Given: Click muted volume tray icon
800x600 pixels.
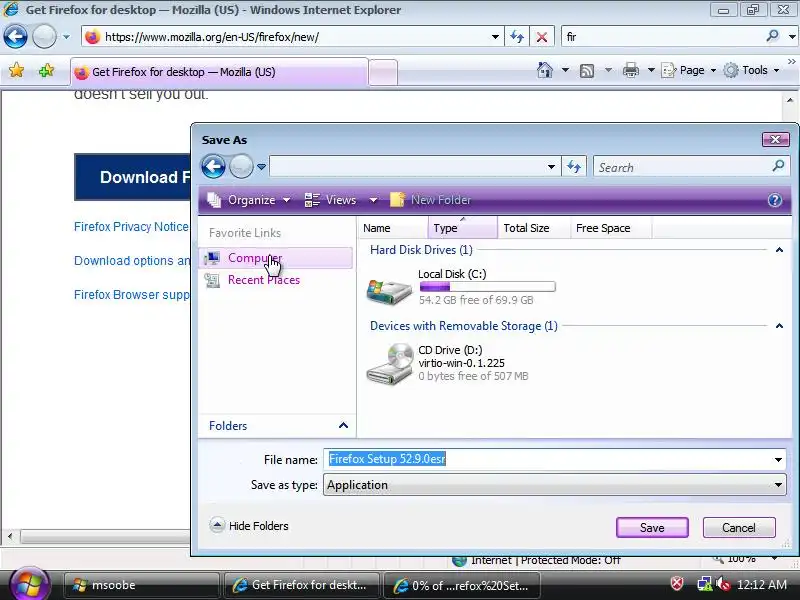Looking at the screenshot, I should click(x=723, y=584).
